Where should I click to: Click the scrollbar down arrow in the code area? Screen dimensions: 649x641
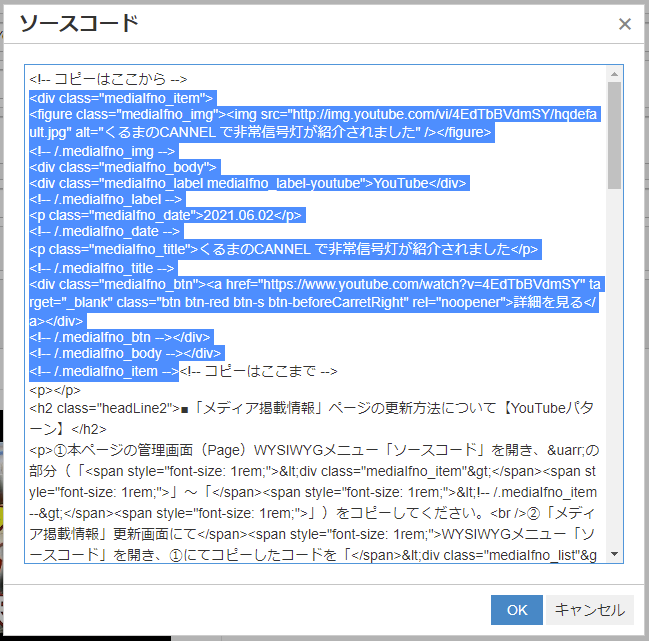pyautogui.click(x=614, y=555)
